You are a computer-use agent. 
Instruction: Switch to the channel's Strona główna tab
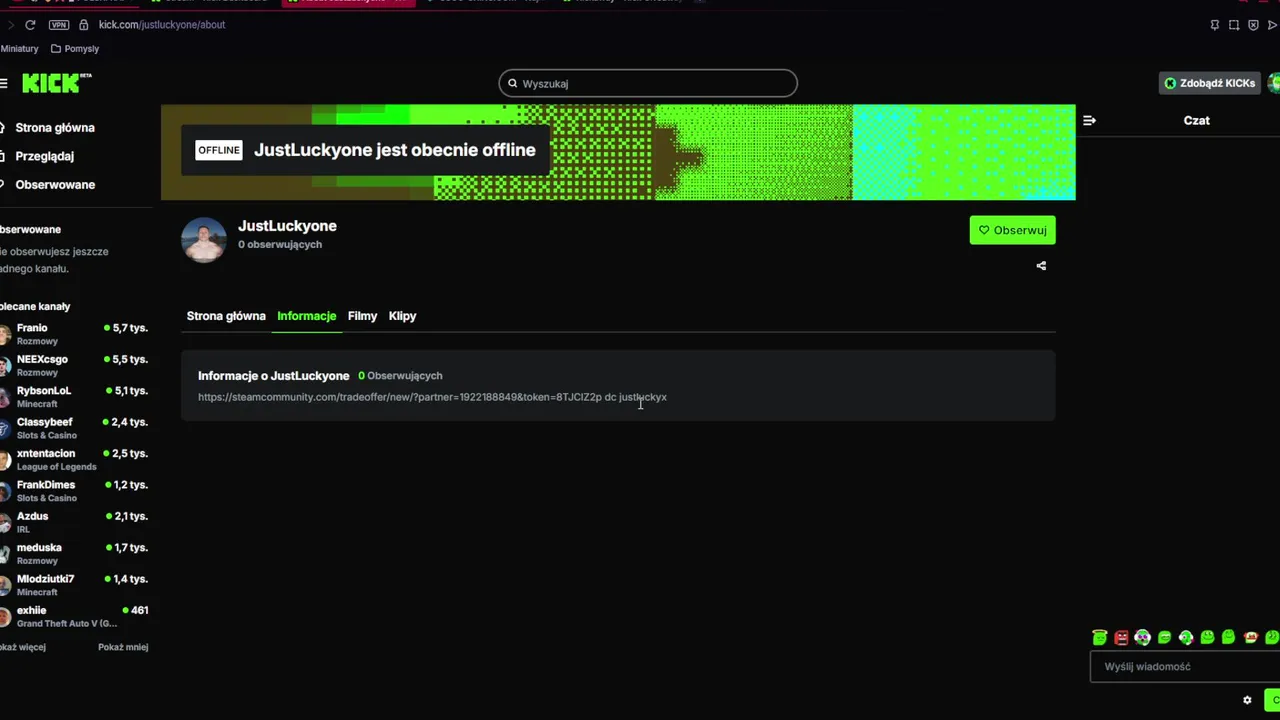pyautogui.click(x=226, y=316)
